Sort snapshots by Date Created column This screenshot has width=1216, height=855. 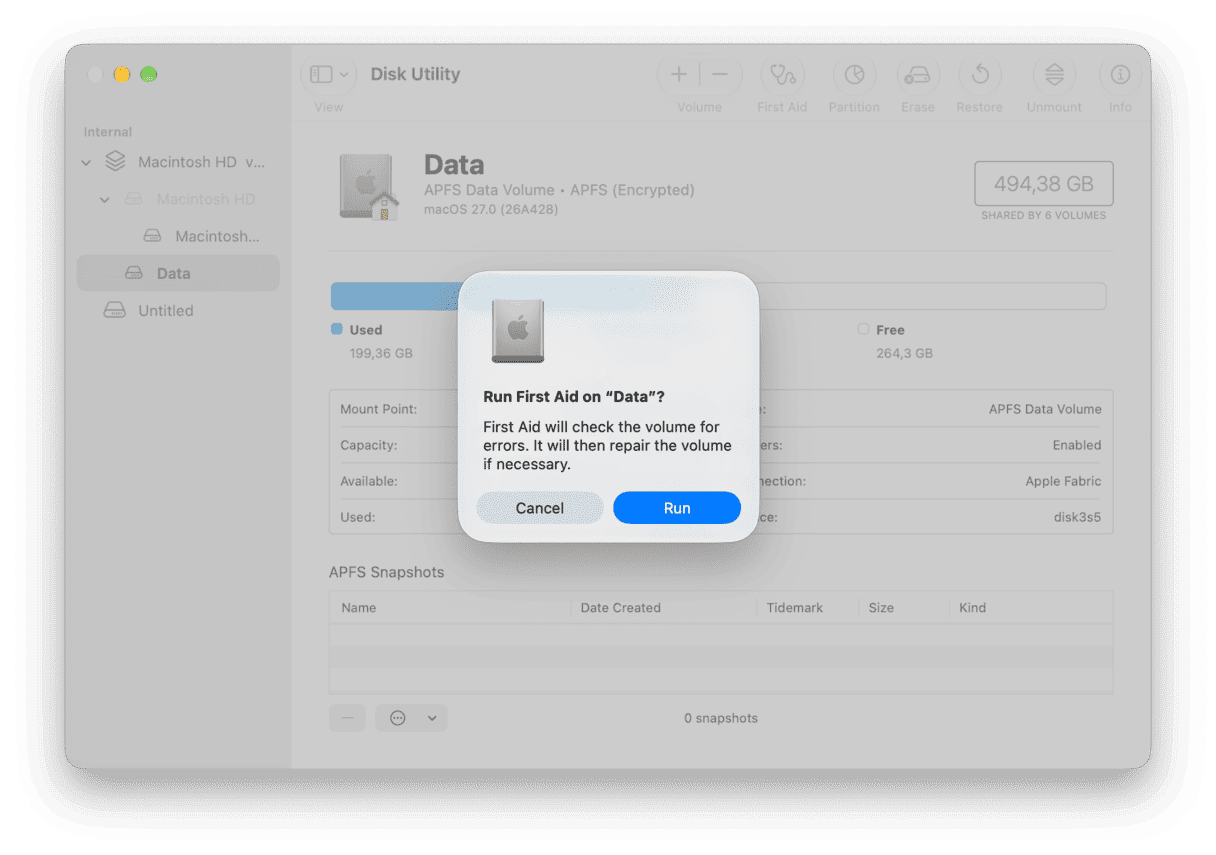(x=621, y=607)
